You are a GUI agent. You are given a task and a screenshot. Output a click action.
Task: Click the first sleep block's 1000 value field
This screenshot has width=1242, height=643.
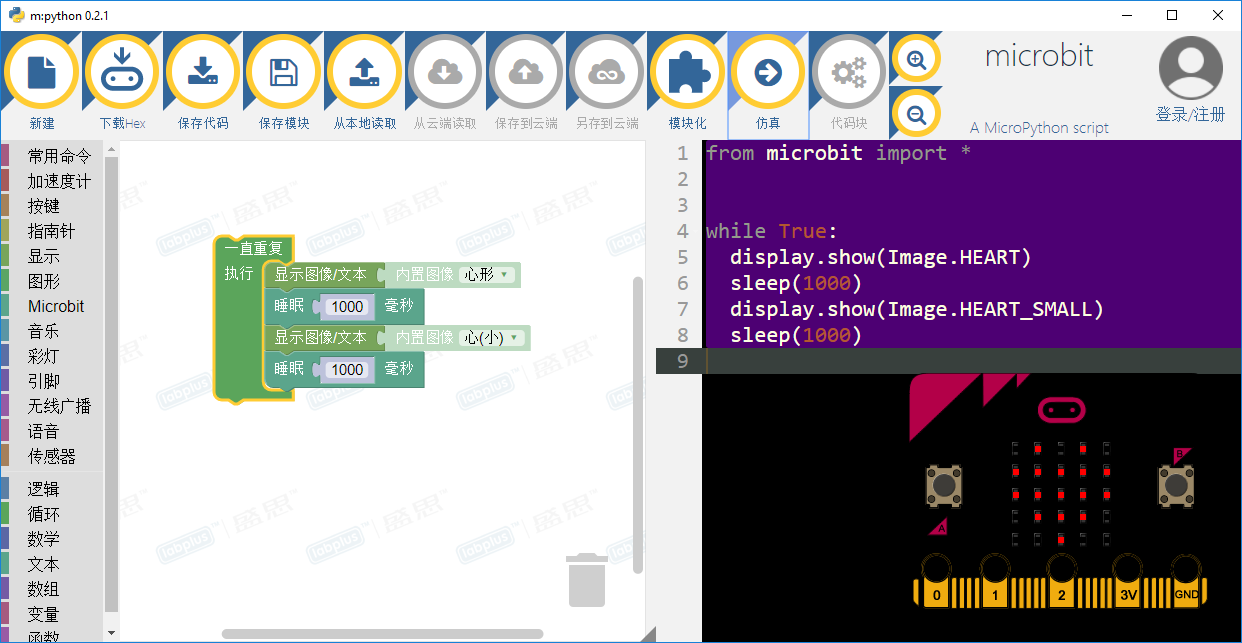tap(347, 307)
